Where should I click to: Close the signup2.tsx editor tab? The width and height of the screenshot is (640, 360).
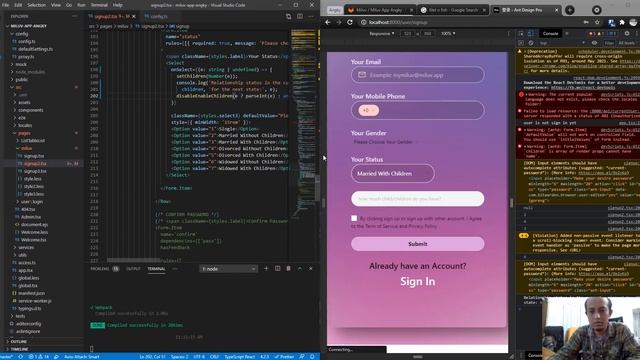134,16
